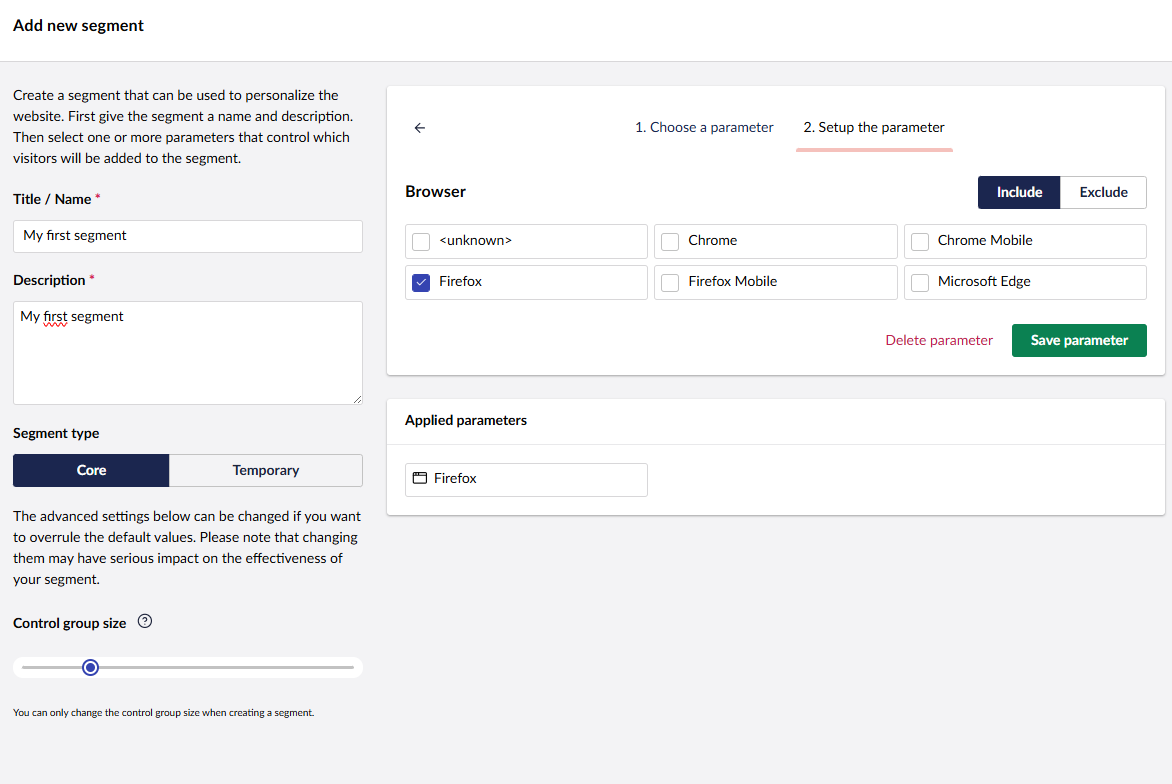Check the <unknown> browser option

click(x=421, y=241)
